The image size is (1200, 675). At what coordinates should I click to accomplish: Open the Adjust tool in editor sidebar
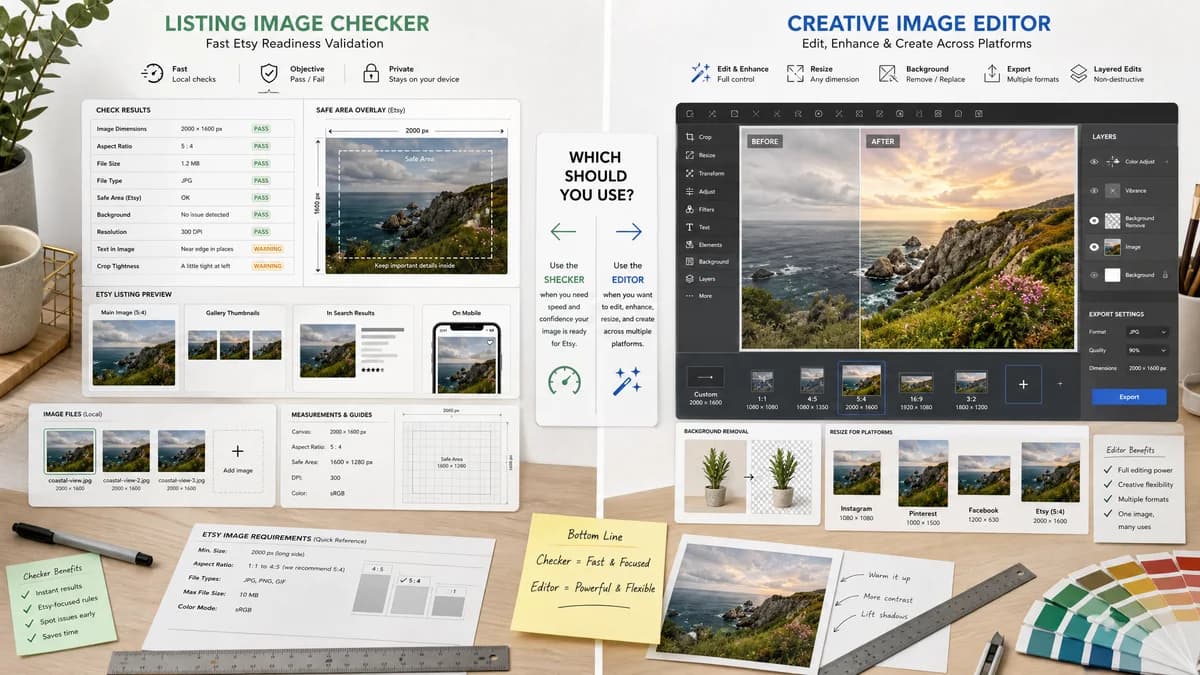(x=700, y=191)
